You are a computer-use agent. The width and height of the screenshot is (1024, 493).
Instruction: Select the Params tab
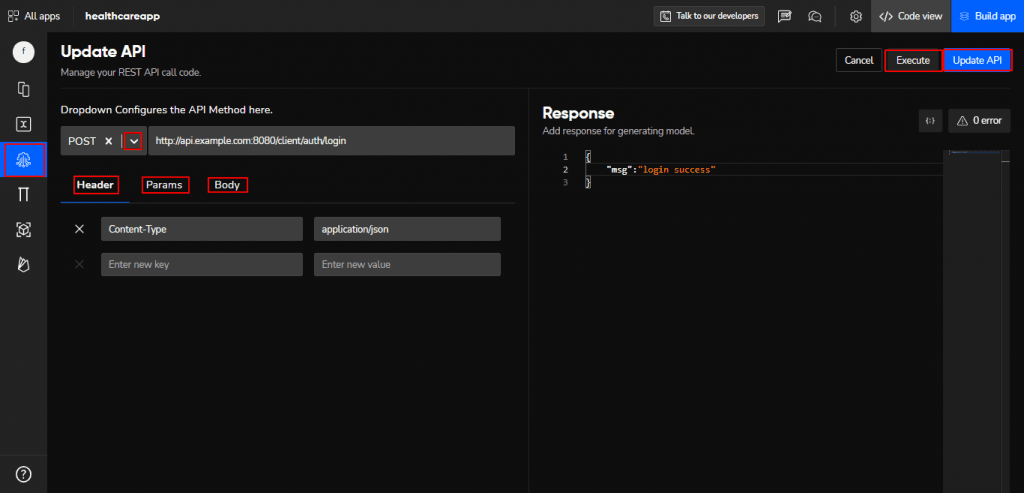tap(165, 185)
